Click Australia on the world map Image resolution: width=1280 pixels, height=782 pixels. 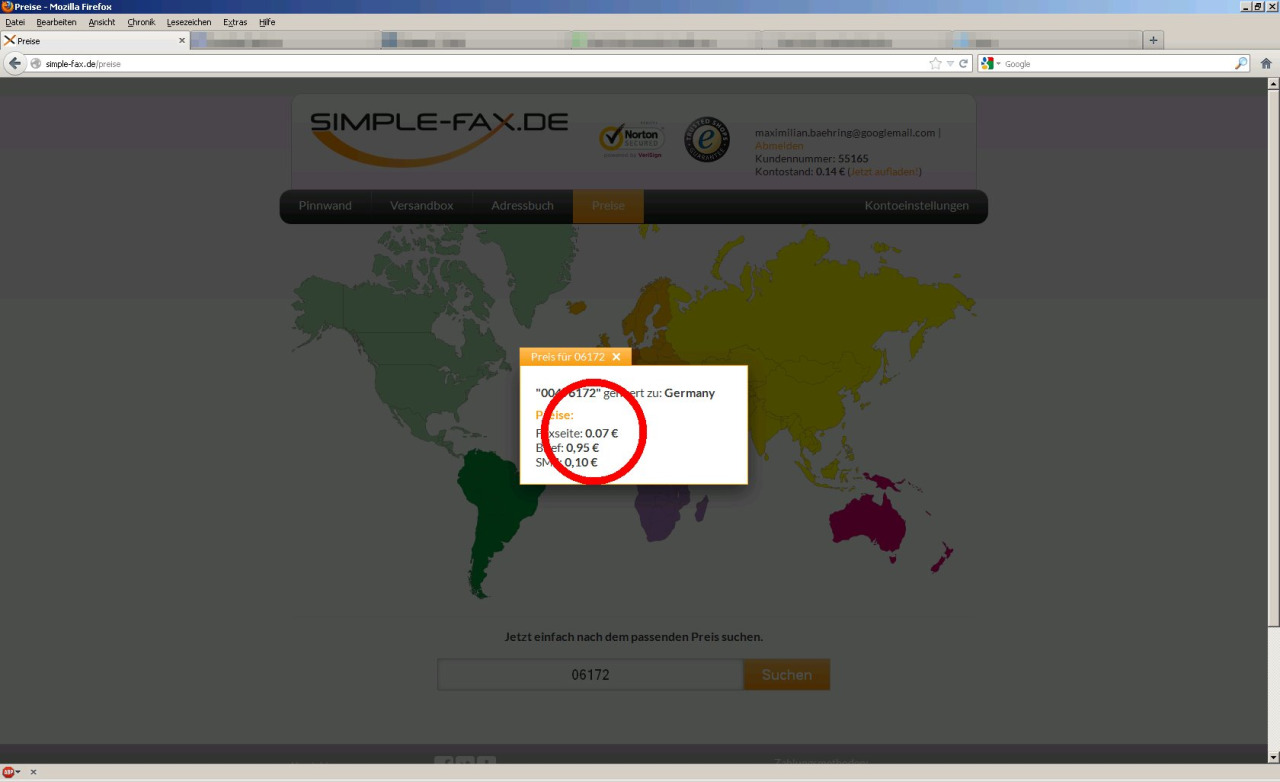[870, 524]
